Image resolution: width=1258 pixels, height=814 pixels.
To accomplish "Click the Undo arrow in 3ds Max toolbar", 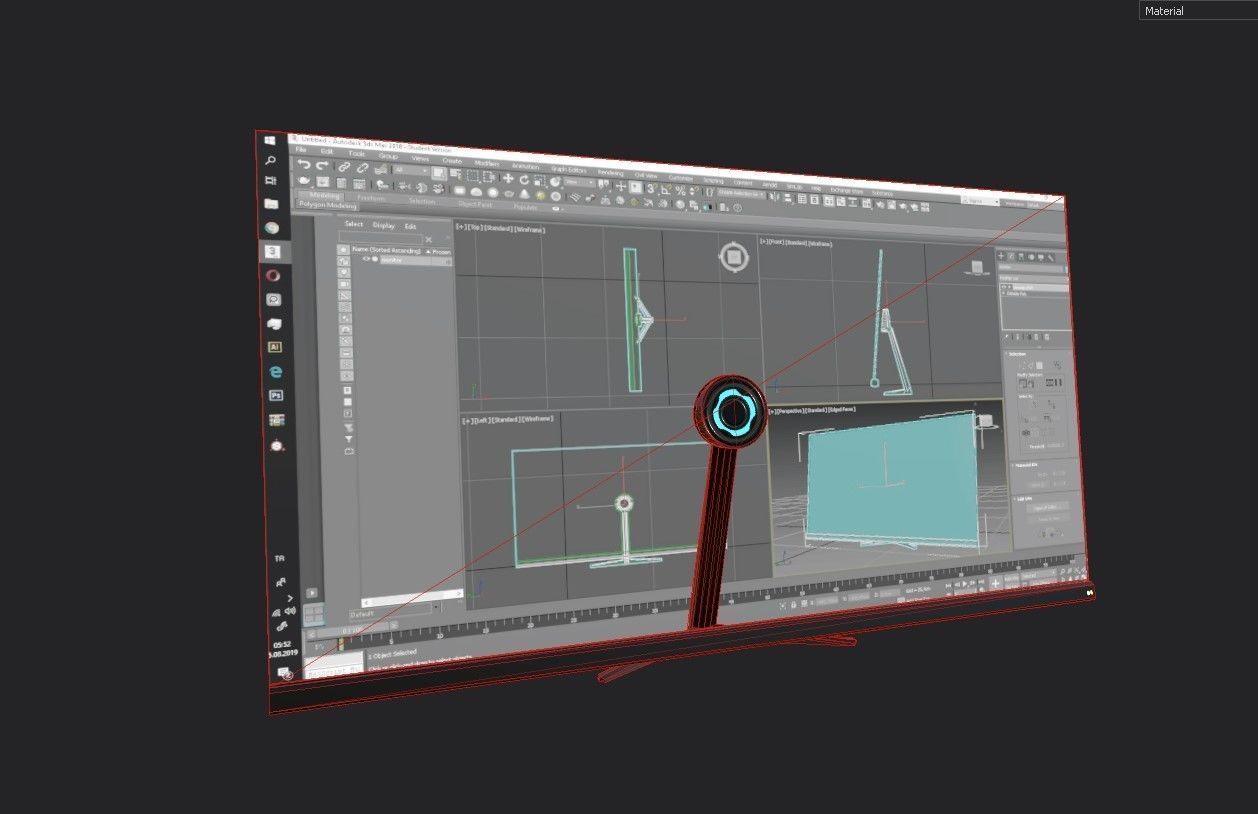I will tap(304, 164).
